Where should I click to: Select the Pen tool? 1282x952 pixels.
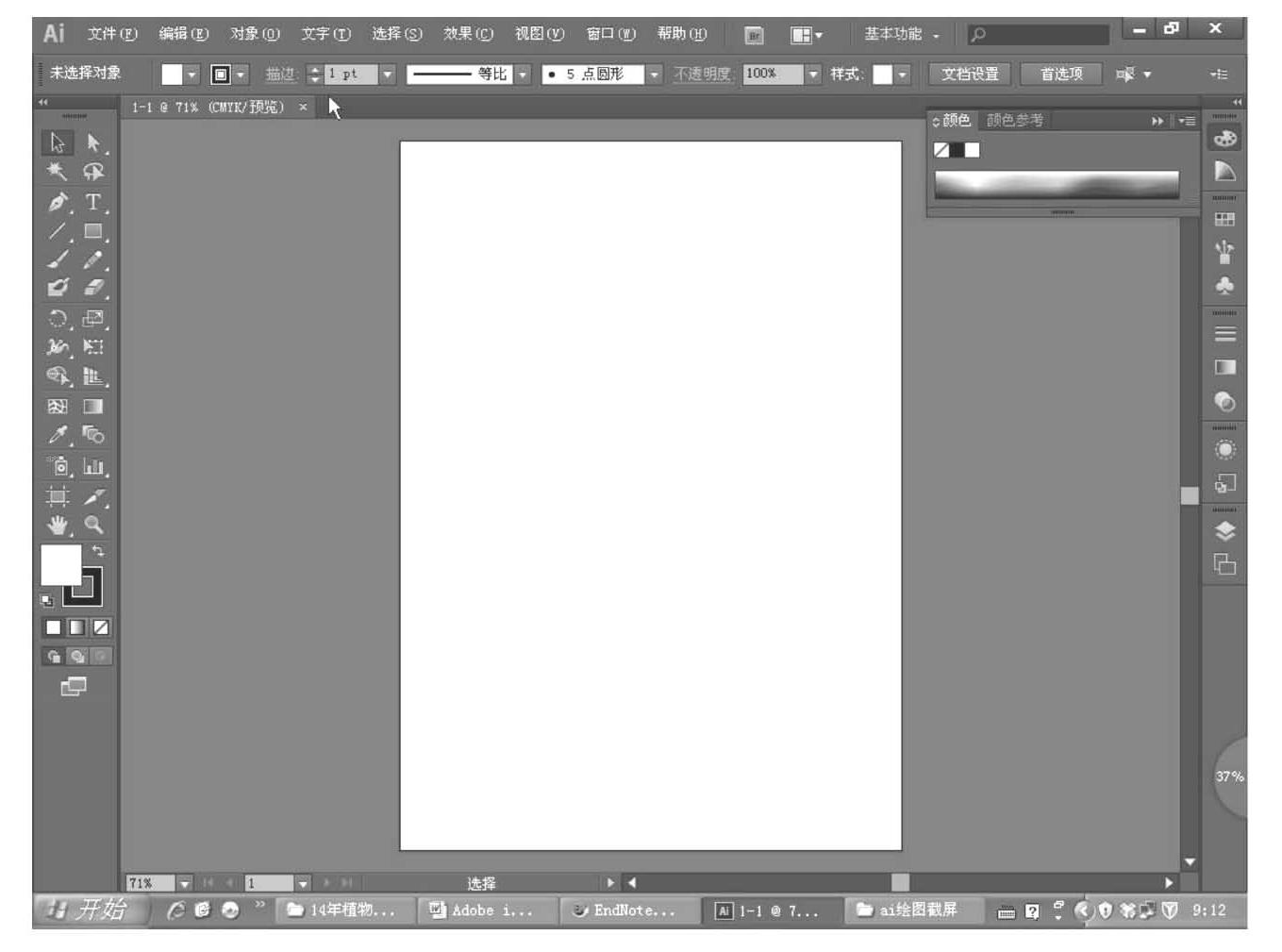58,202
